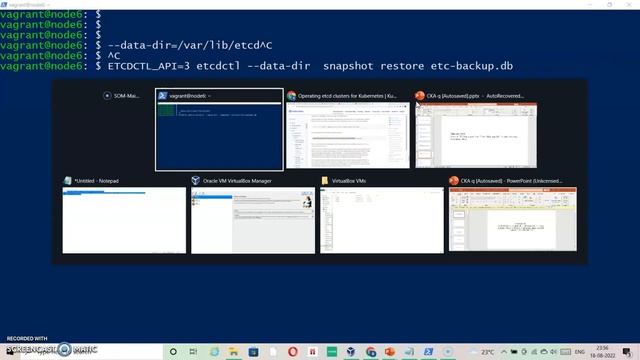This screenshot has width=640, height=360.
Task: Switch to CKA-q PowerPoint (Unlicensed) window thumbnail
Action: pyautogui.click(x=513, y=219)
